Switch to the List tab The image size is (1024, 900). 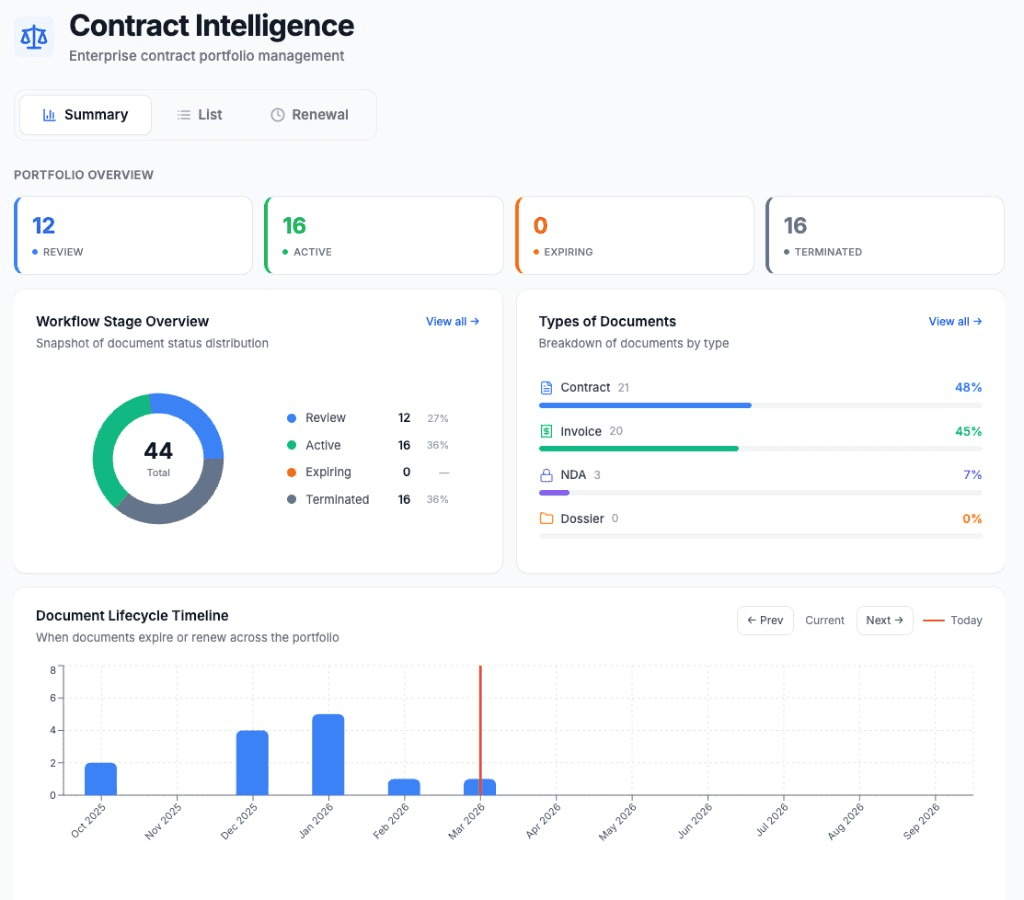(x=198, y=114)
